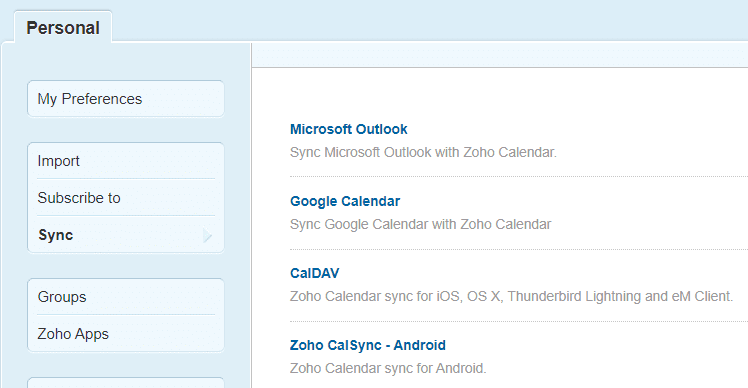Click the 'Sync Google Calendar with Zoho Calendar' description
This screenshot has width=748, height=388.
coord(420,224)
